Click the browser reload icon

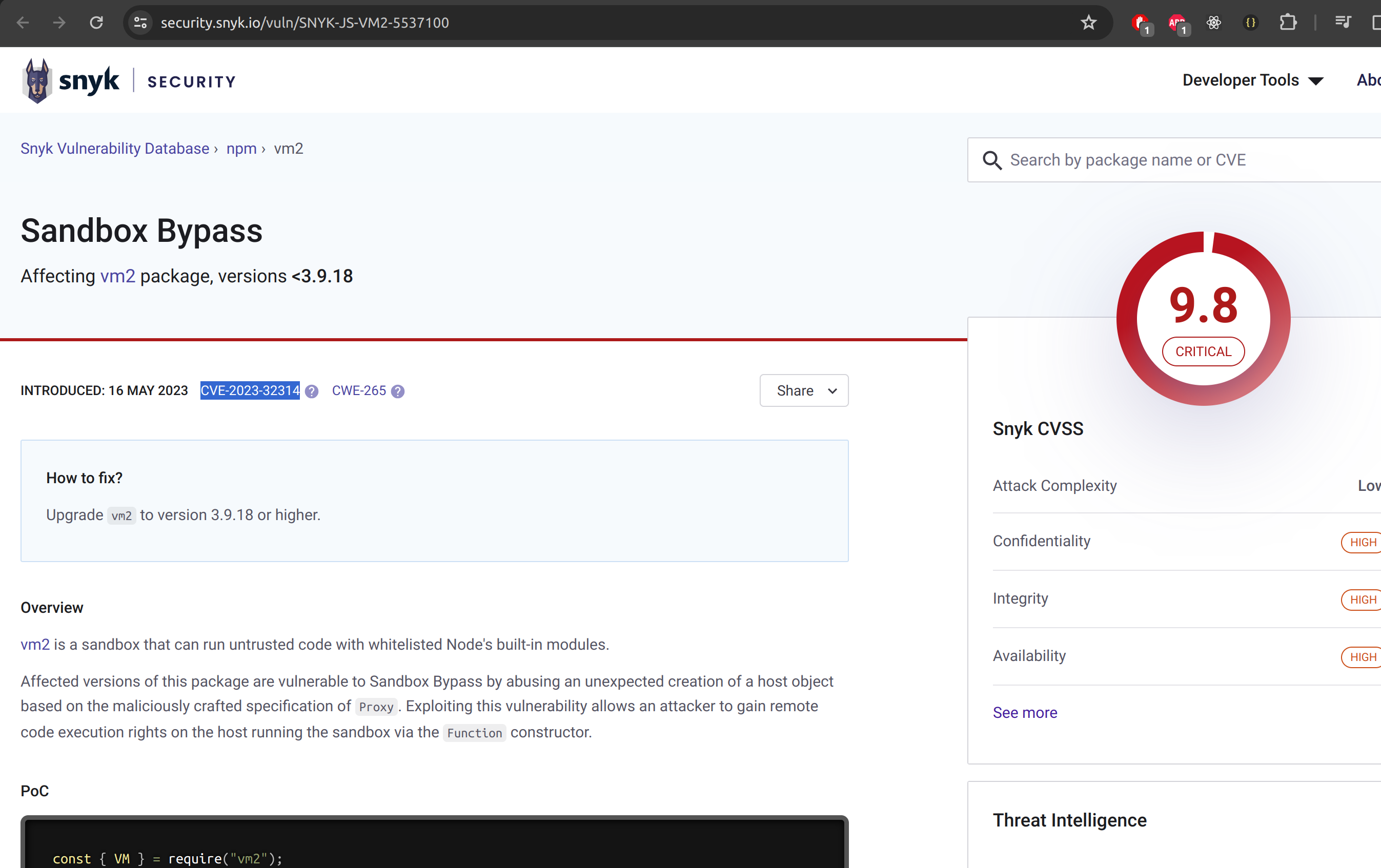pos(96,23)
